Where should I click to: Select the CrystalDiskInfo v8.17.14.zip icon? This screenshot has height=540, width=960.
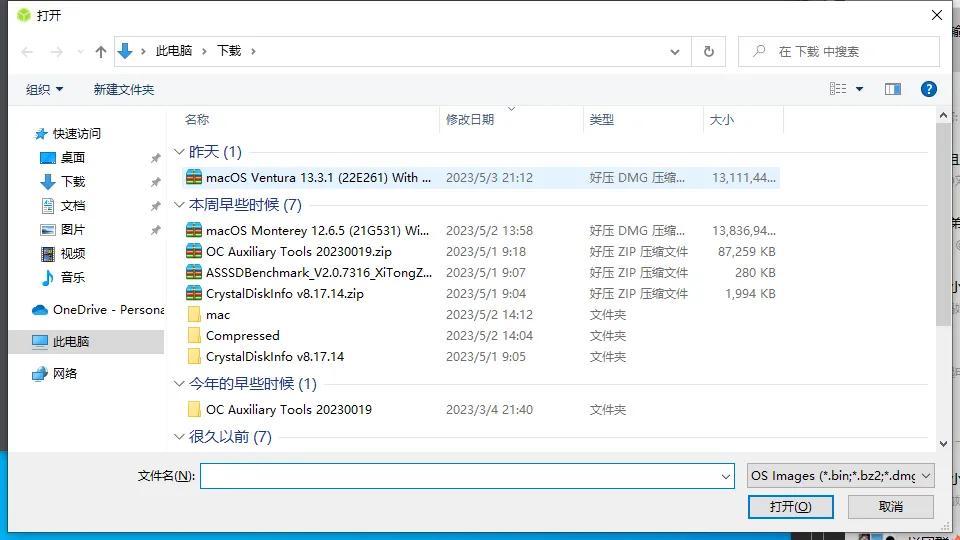194,293
